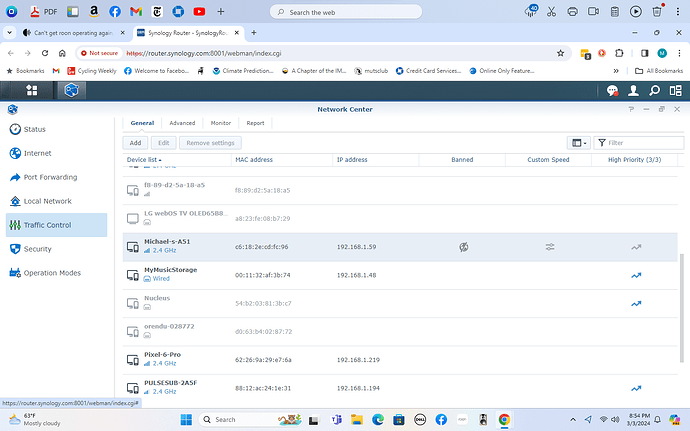Click Remove settings button
The width and height of the screenshot is (690, 431).
[x=210, y=143]
